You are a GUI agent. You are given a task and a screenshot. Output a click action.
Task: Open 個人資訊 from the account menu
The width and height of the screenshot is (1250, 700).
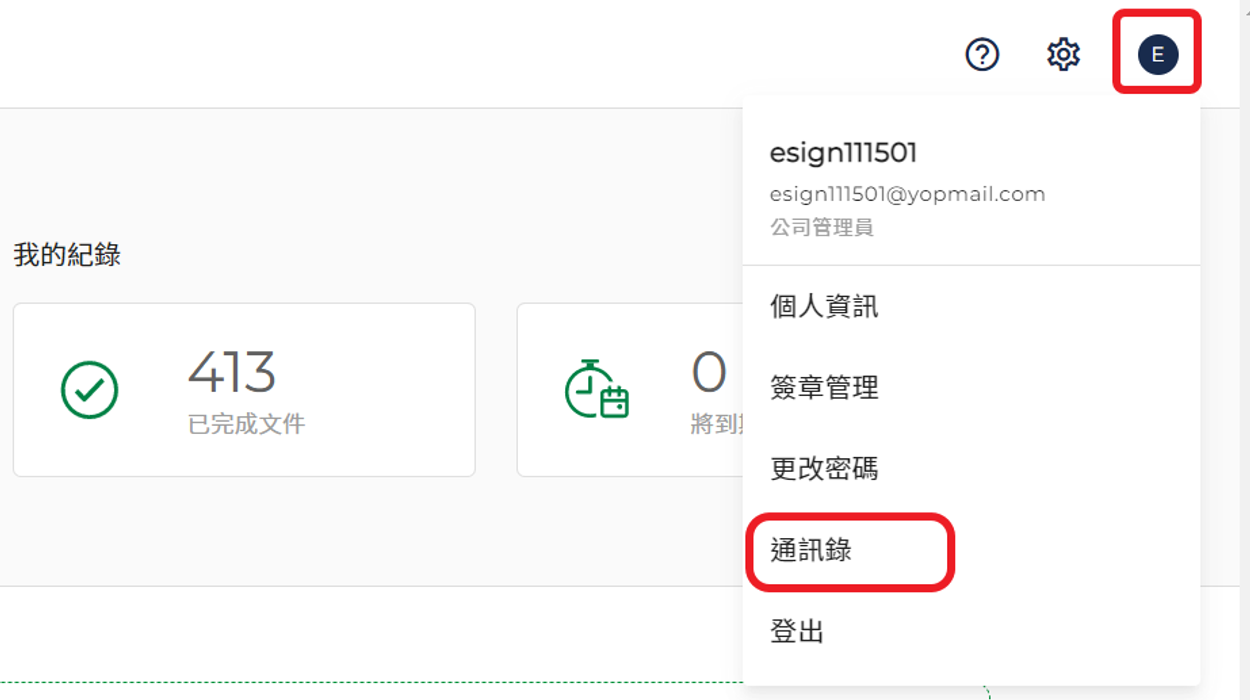point(824,306)
